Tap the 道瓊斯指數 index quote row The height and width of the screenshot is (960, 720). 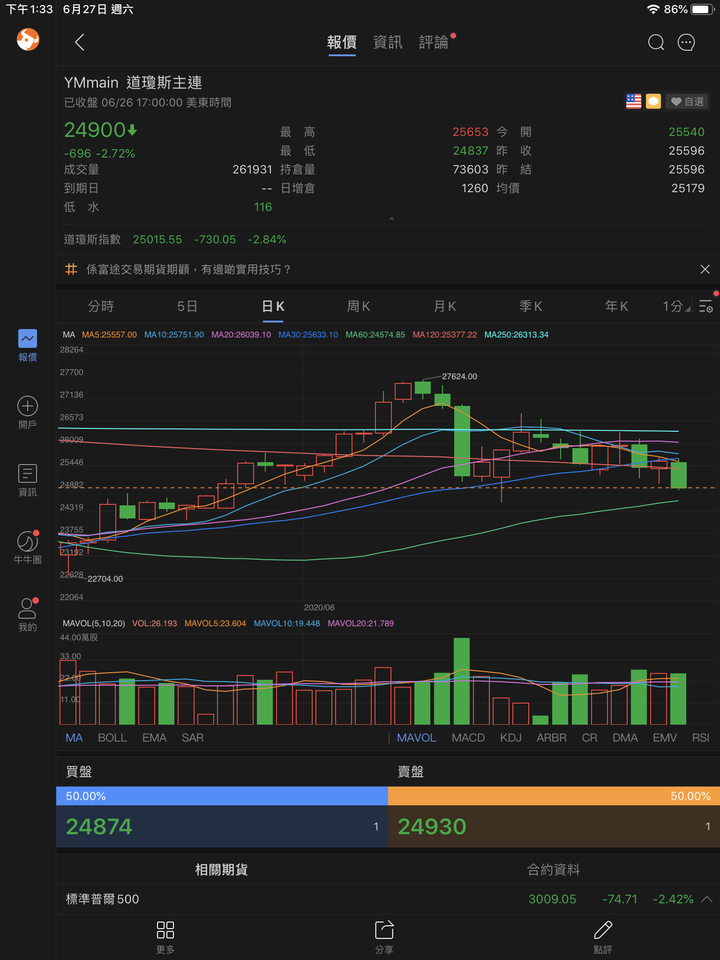(x=388, y=239)
